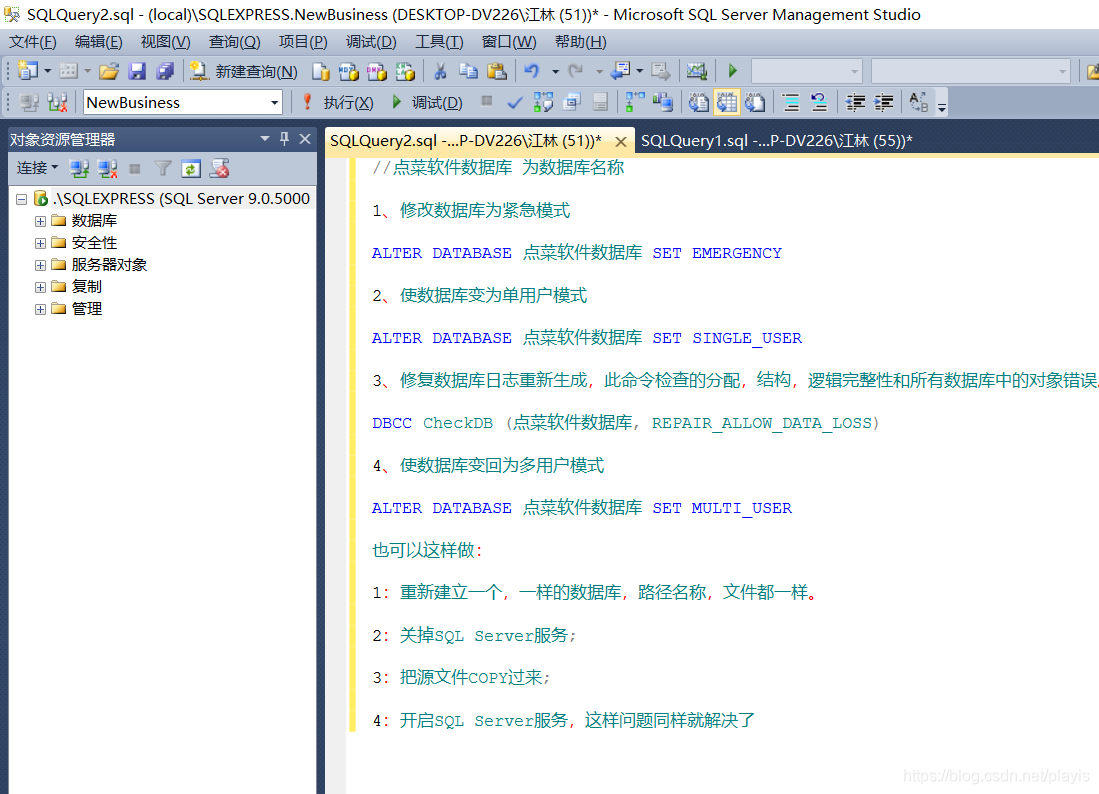Pin the 对象资源管理器 panel
Screen dimensions: 1099x794
(x=285, y=139)
